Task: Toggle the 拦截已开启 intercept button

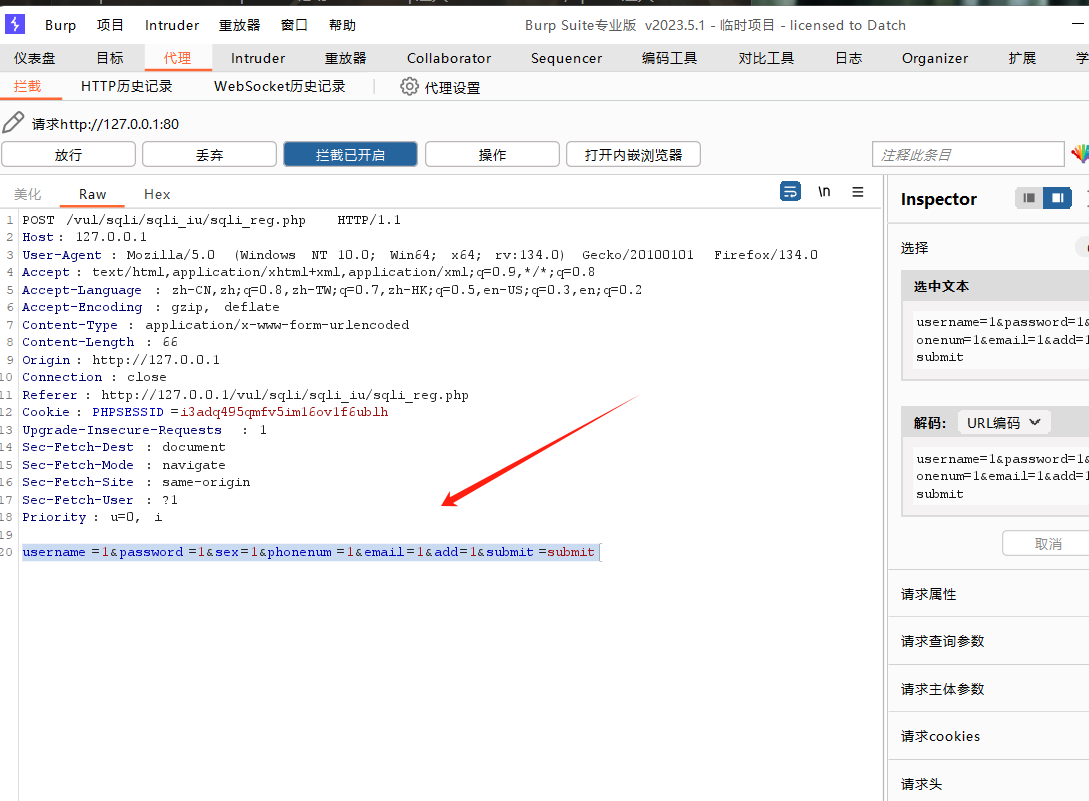Action: (x=350, y=154)
